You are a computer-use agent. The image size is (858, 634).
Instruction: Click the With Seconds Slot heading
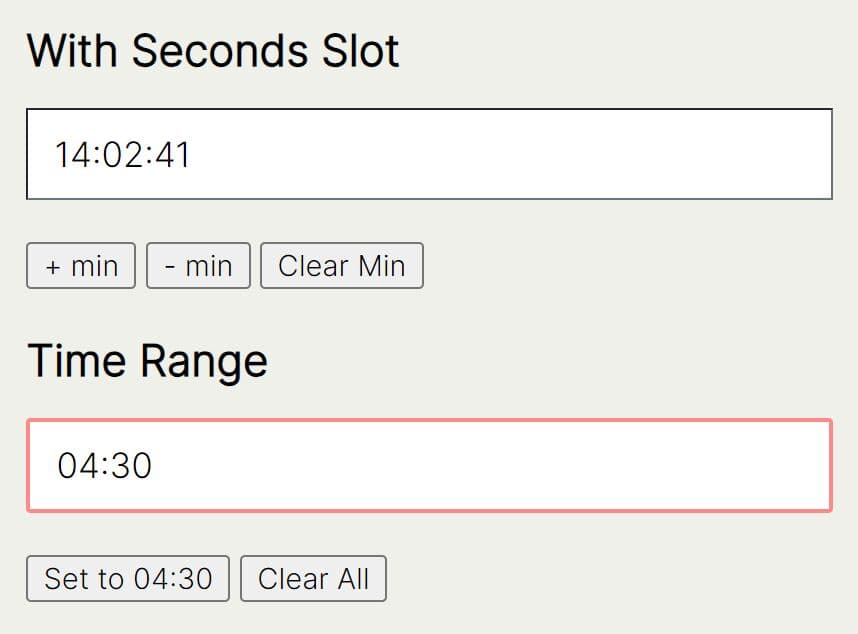coord(214,49)
